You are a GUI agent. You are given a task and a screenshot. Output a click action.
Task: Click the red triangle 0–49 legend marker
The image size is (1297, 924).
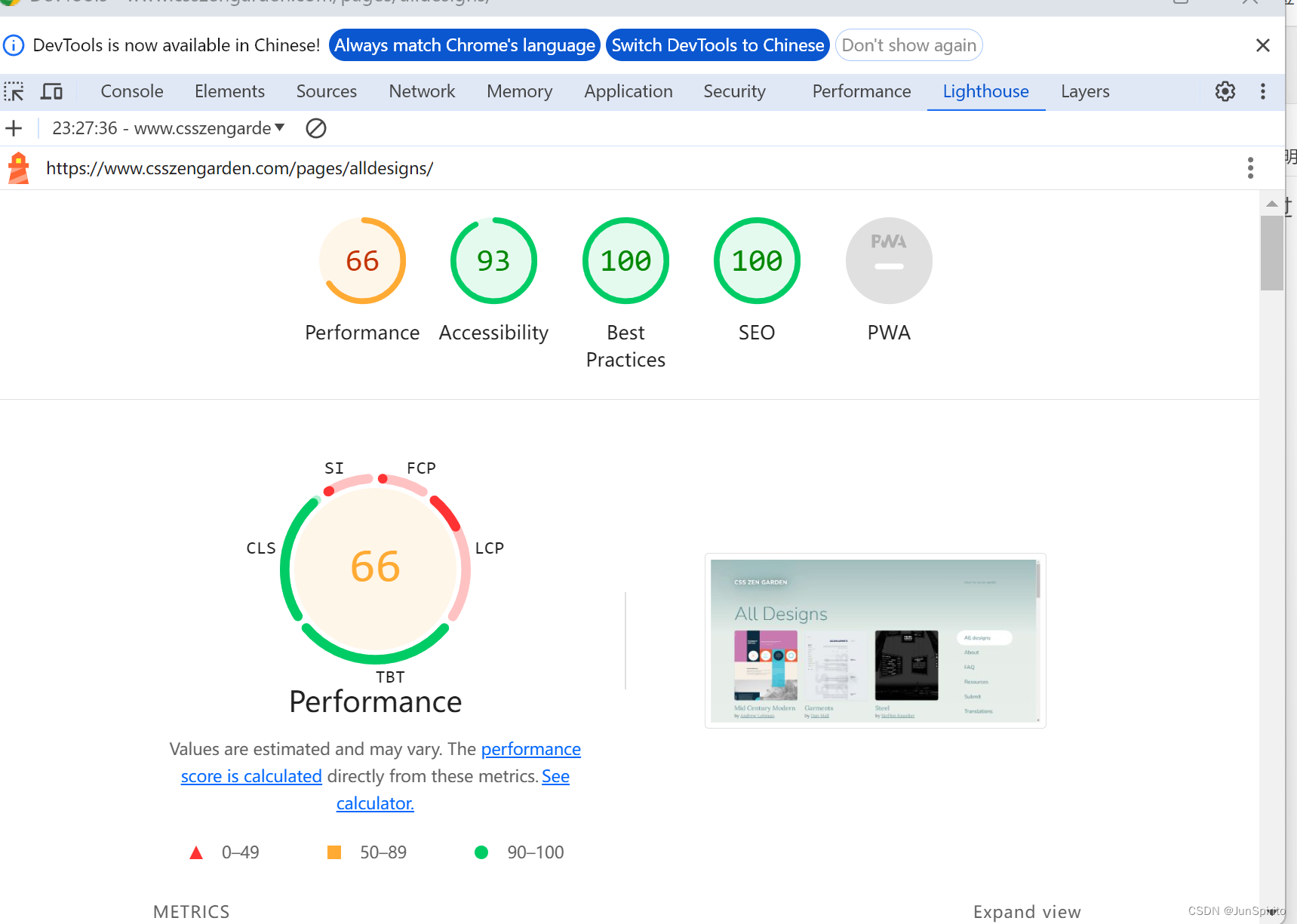pos(196,852)
